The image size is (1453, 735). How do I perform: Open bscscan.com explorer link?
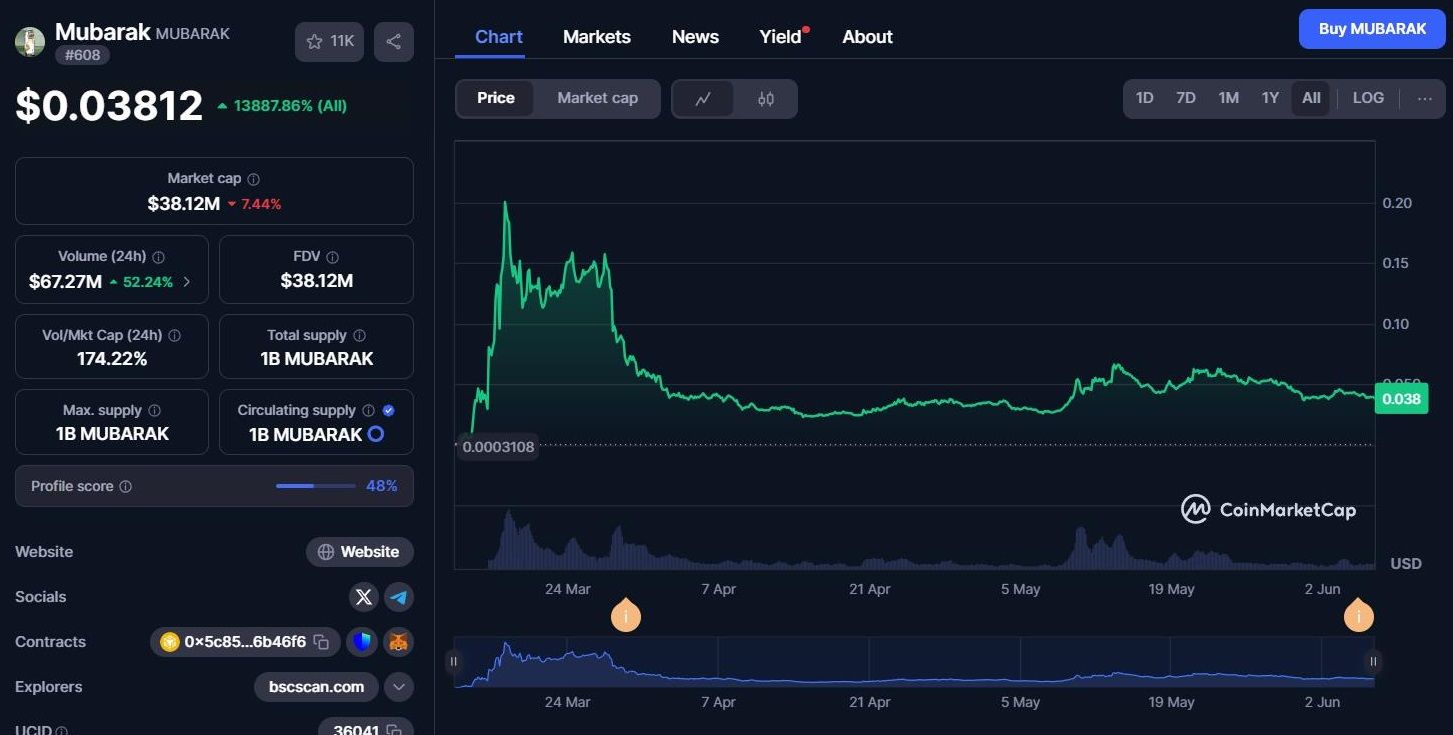click(x=317, y=687)
